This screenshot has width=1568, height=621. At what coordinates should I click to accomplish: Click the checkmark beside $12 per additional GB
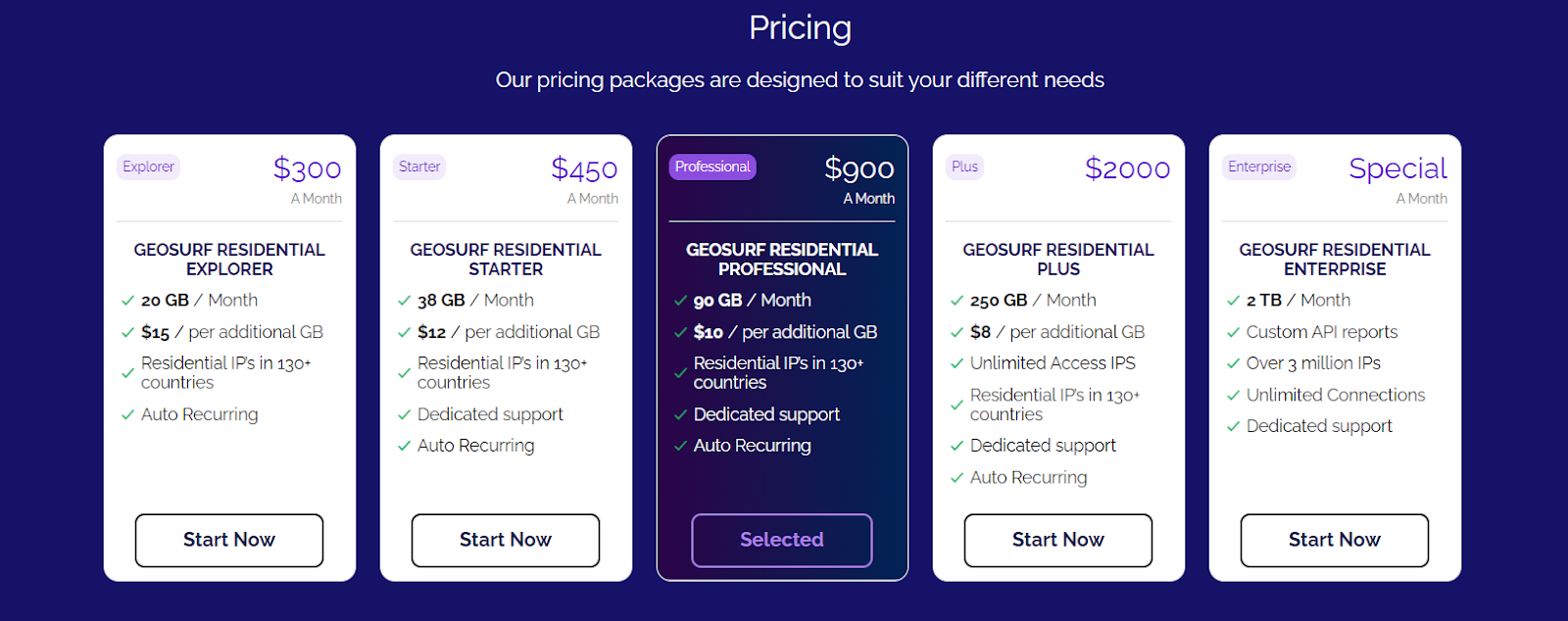[x=404, y=333]
